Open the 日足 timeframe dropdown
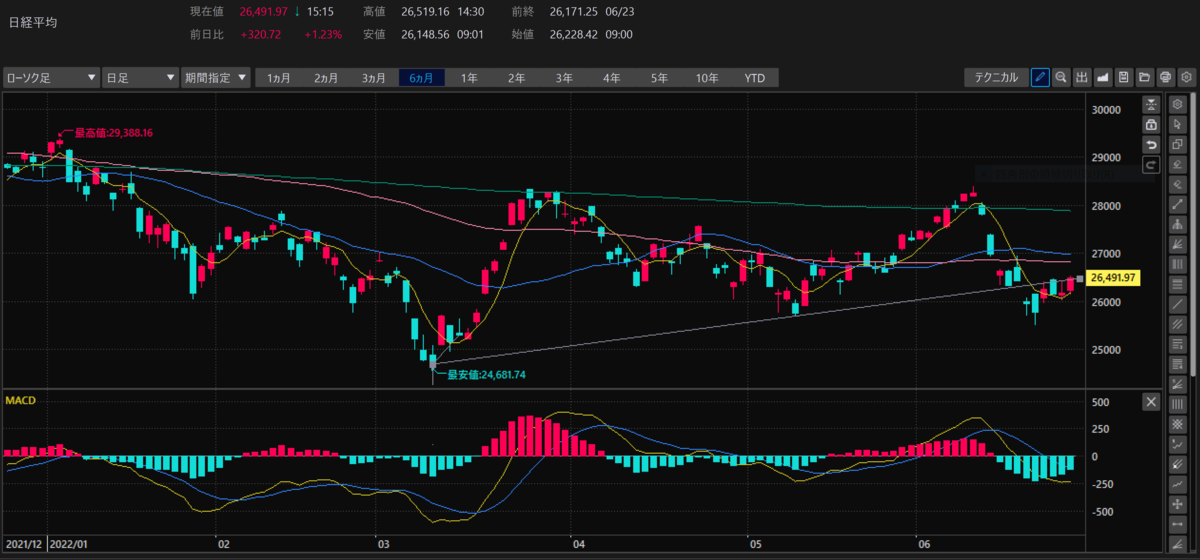Screen dimensions: 1200x560 pyautogui.click(x=140, y=77)
